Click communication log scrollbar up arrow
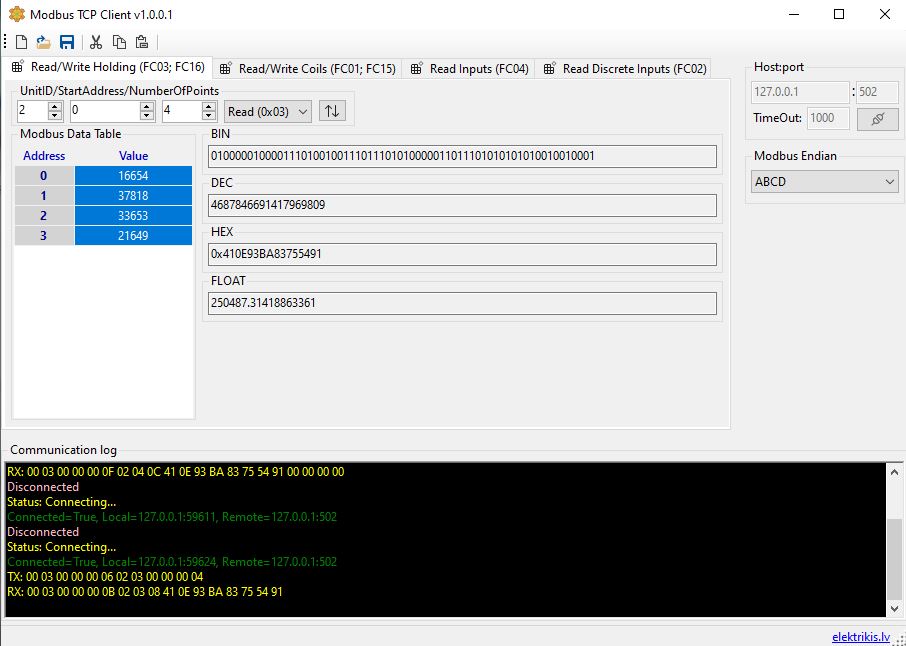 [x=894, y=472]
